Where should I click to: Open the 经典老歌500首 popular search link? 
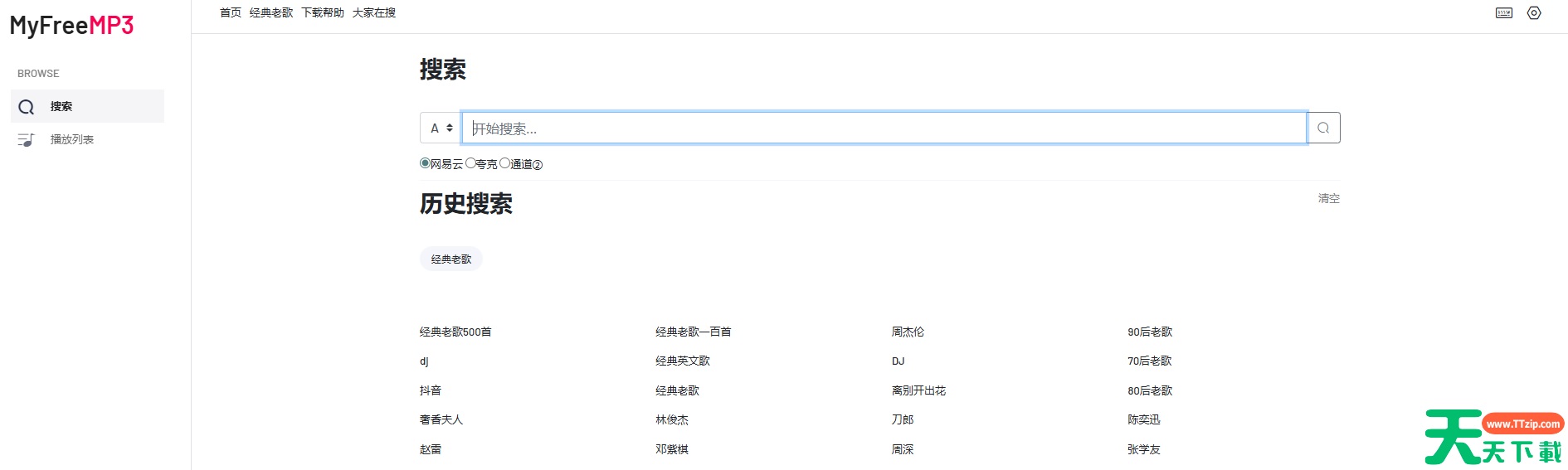tap(455, 332)
